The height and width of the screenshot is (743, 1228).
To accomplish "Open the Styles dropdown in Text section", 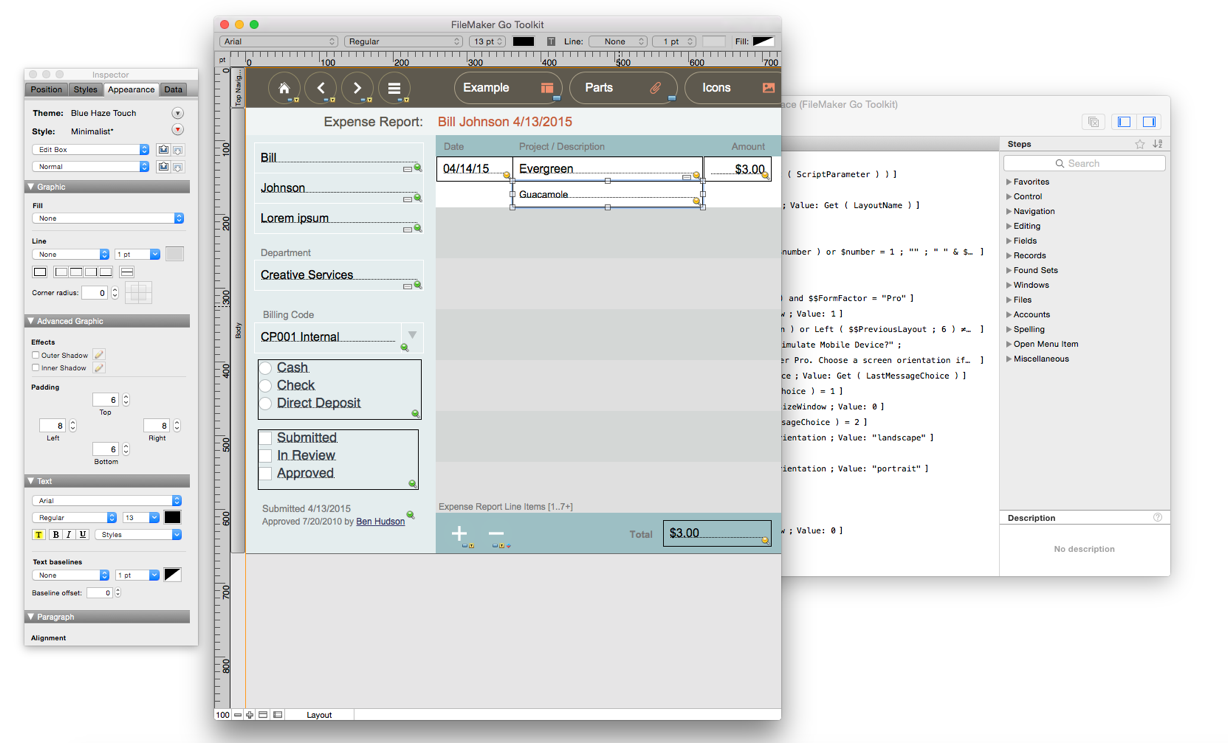I will click(139, 535).
